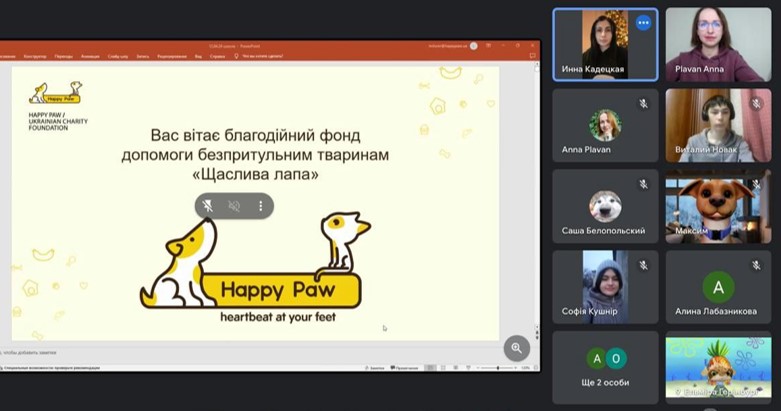Click muted mic icon on Саша Белопольский tile
The width and height of the screenshot is (781, 411).
point(644,184)
